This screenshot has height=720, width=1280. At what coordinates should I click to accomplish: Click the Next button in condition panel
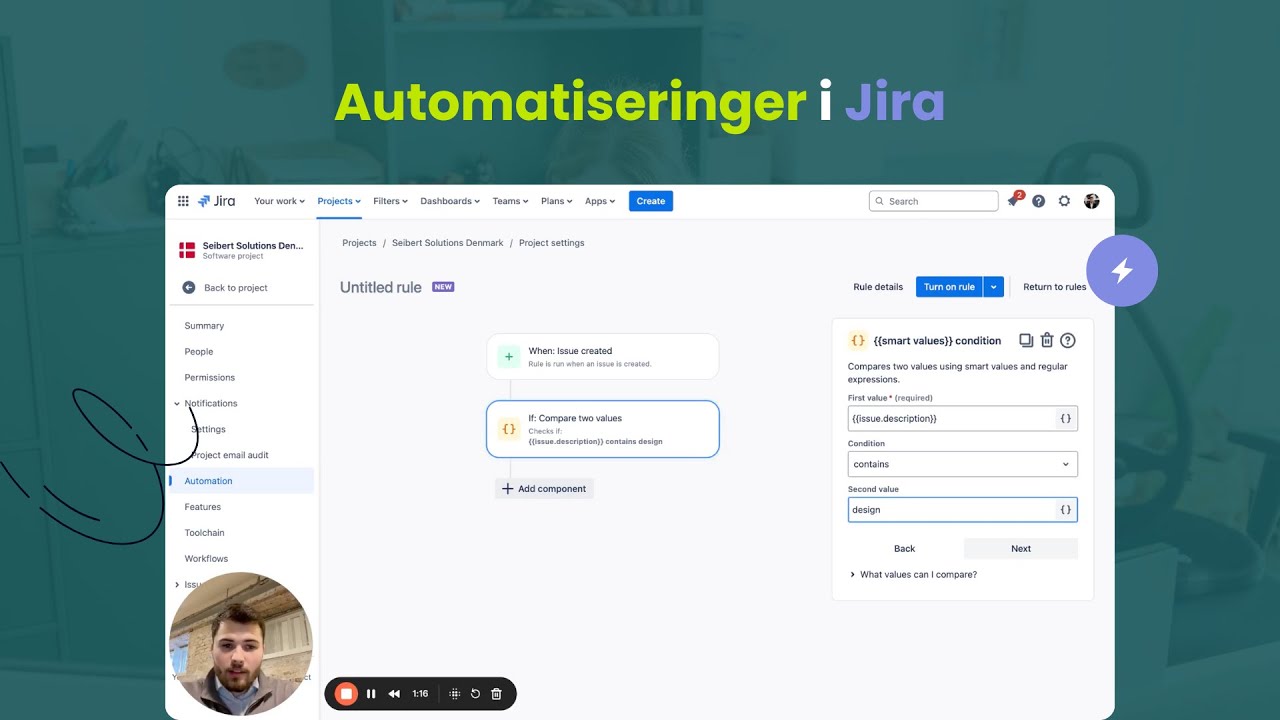tap(1021, 548)
